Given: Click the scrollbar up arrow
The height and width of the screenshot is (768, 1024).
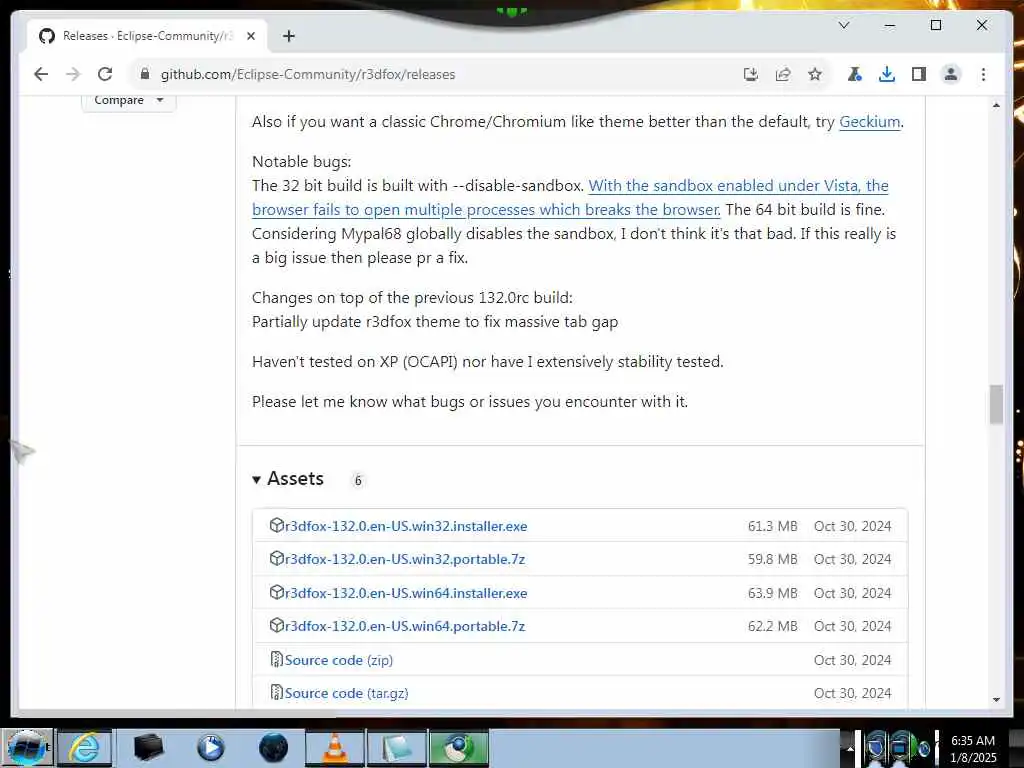Looking at the screenshot, I should [996, 105].
